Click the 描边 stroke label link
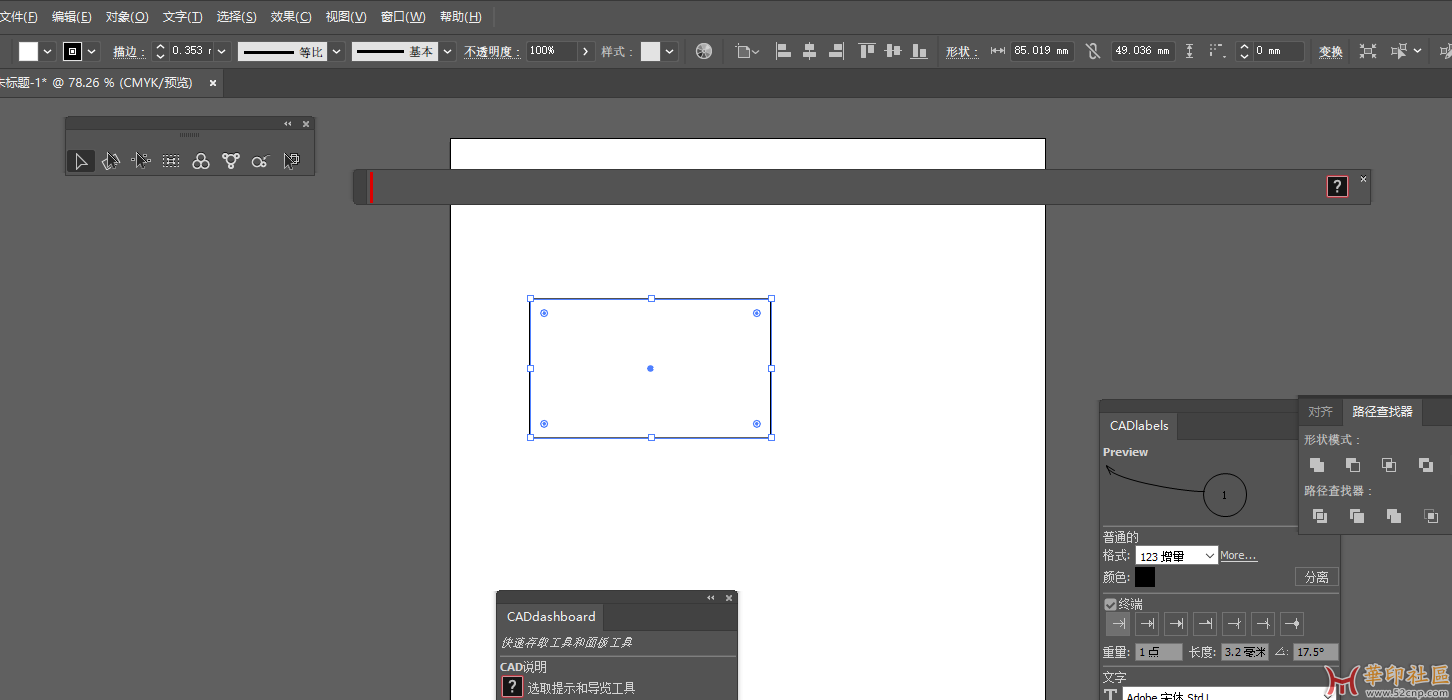This screenshot has width=1452, height=700. point(129,52)
